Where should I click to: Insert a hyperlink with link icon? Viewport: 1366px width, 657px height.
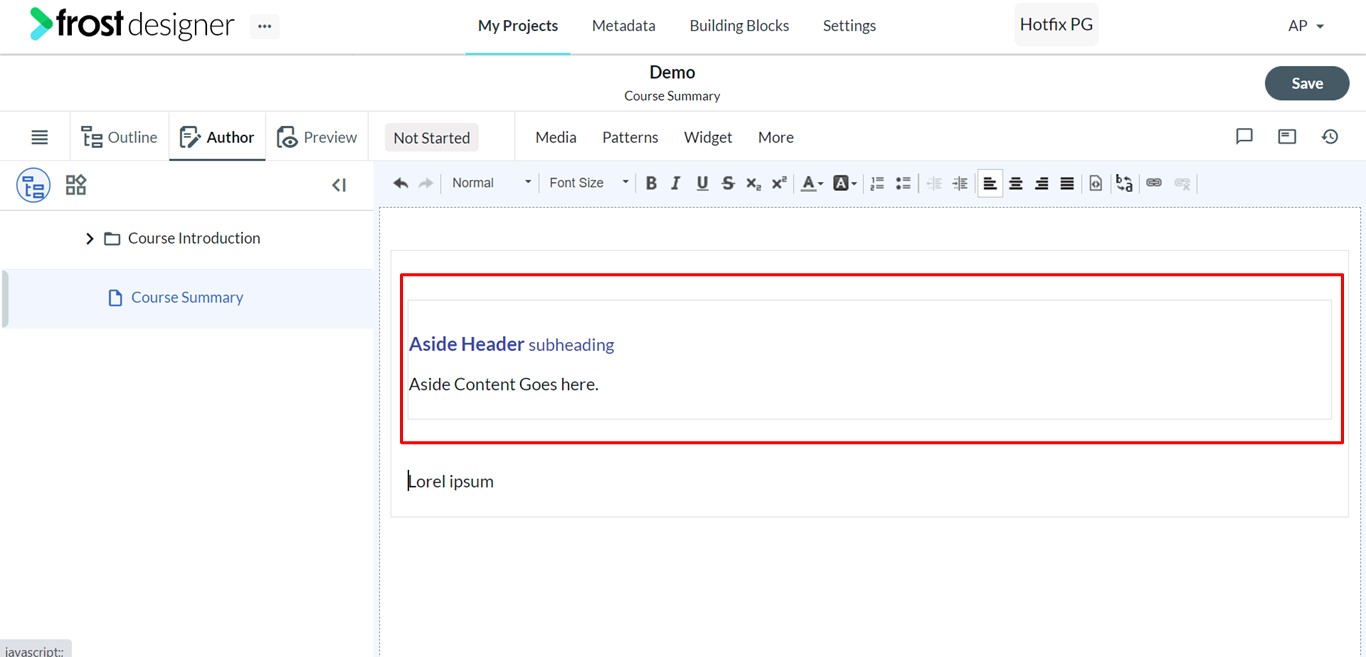(1154, 183)
